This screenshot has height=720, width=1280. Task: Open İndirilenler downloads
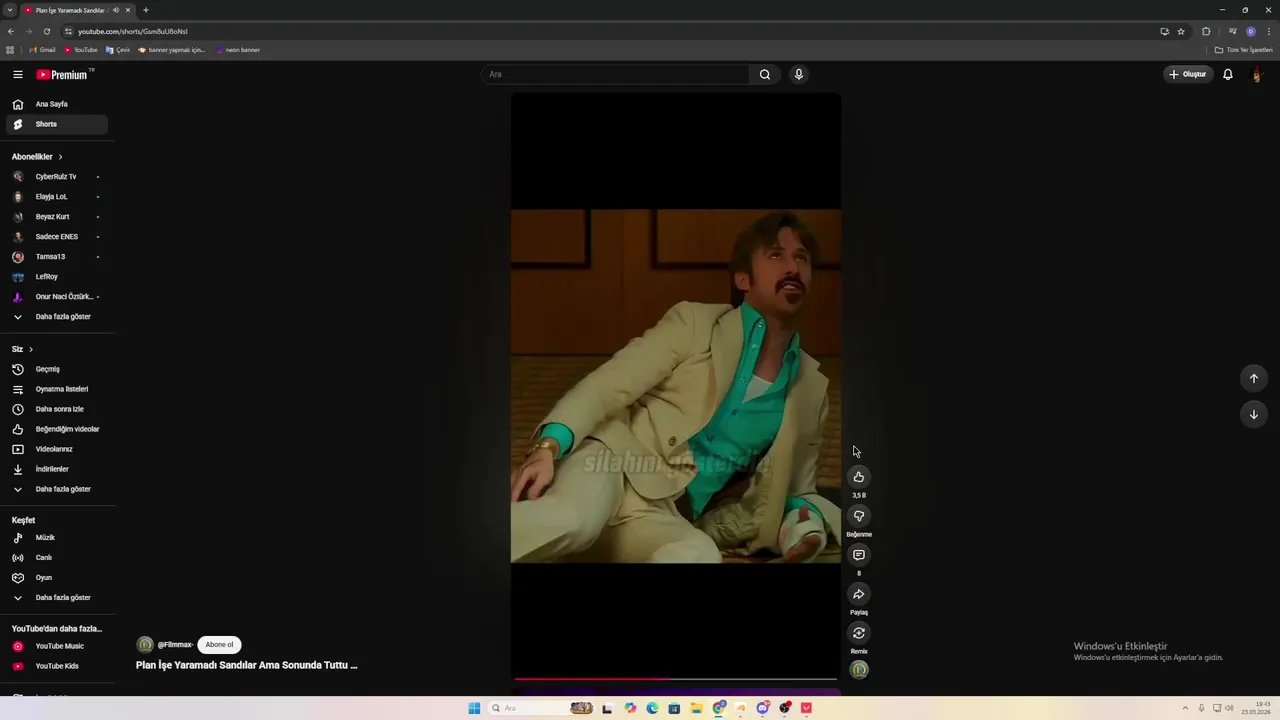pos(57,469)
